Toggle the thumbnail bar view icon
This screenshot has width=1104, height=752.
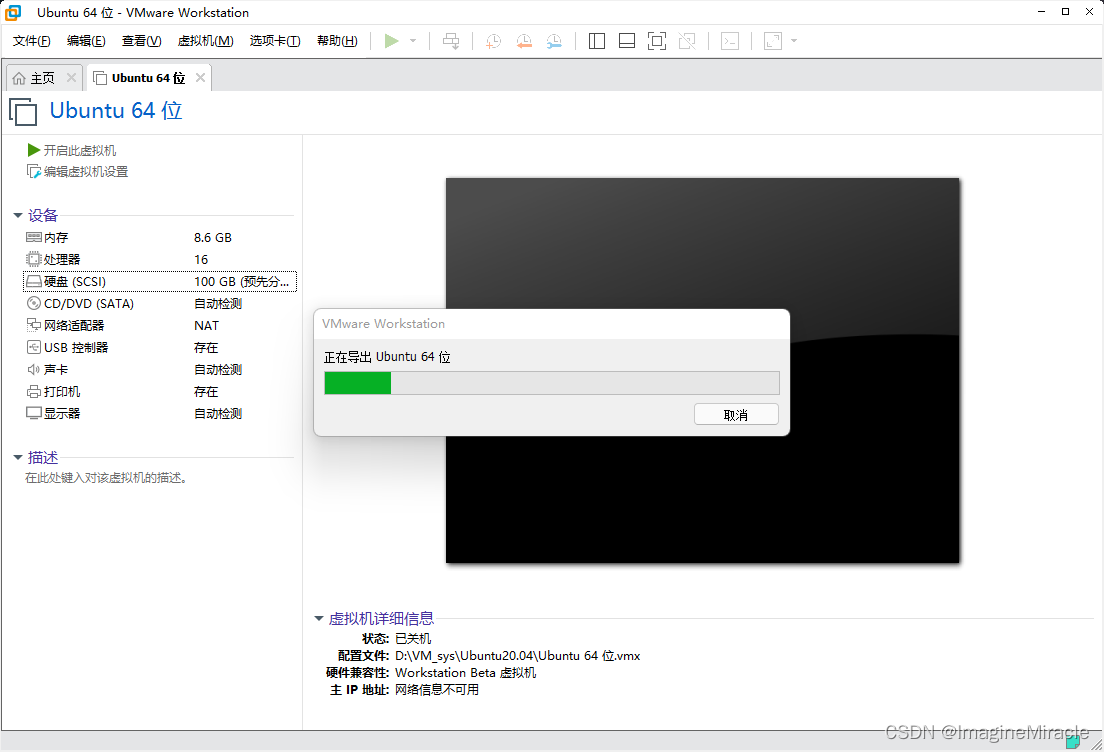click(x=627, y=41)
